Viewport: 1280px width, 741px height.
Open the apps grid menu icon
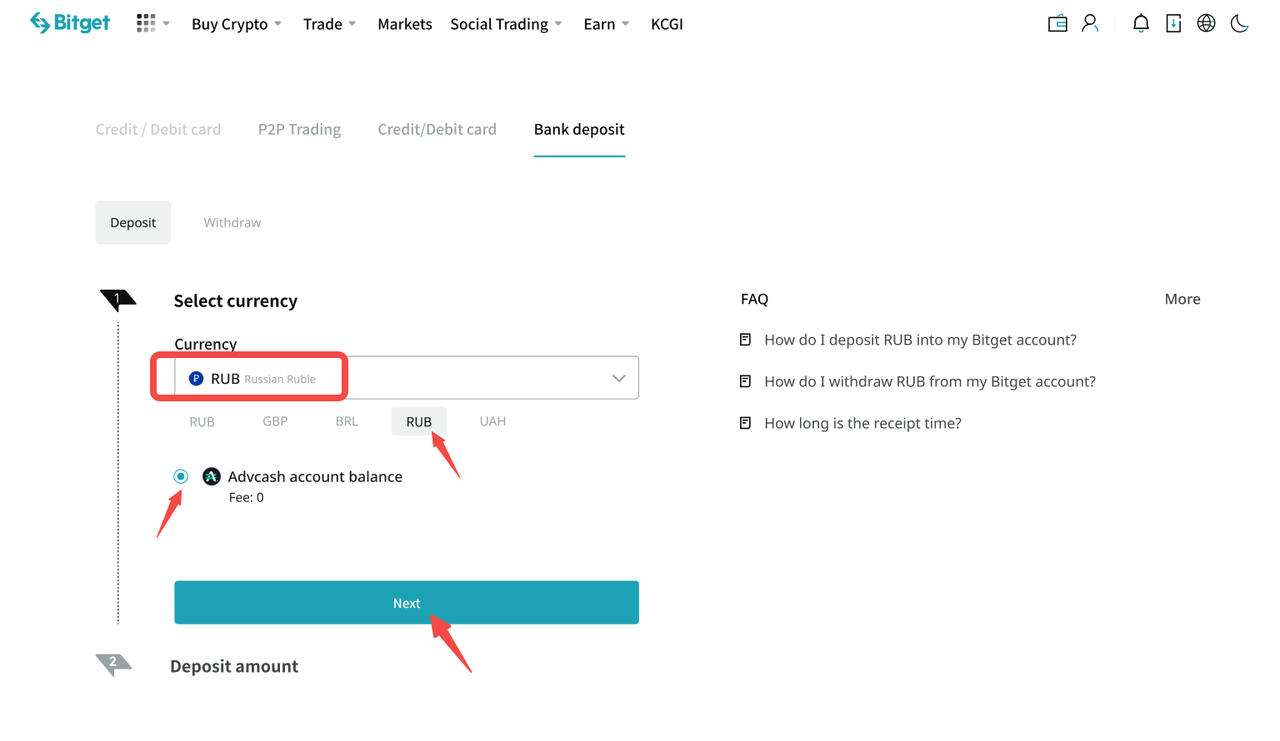(x=146, y=23)
